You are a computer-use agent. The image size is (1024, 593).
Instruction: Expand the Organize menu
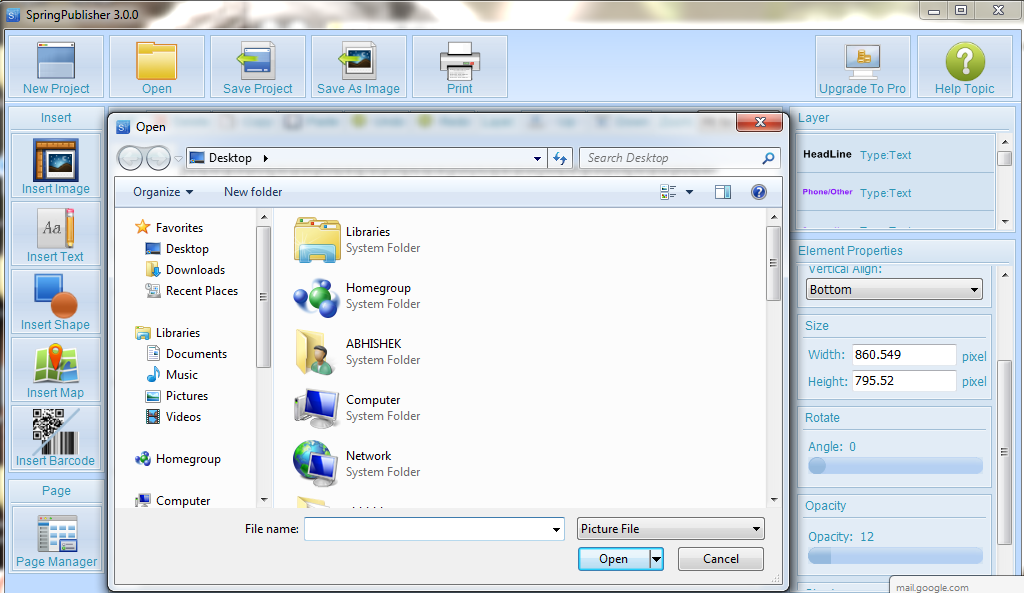pyautogui.click(x=163, y=192)
